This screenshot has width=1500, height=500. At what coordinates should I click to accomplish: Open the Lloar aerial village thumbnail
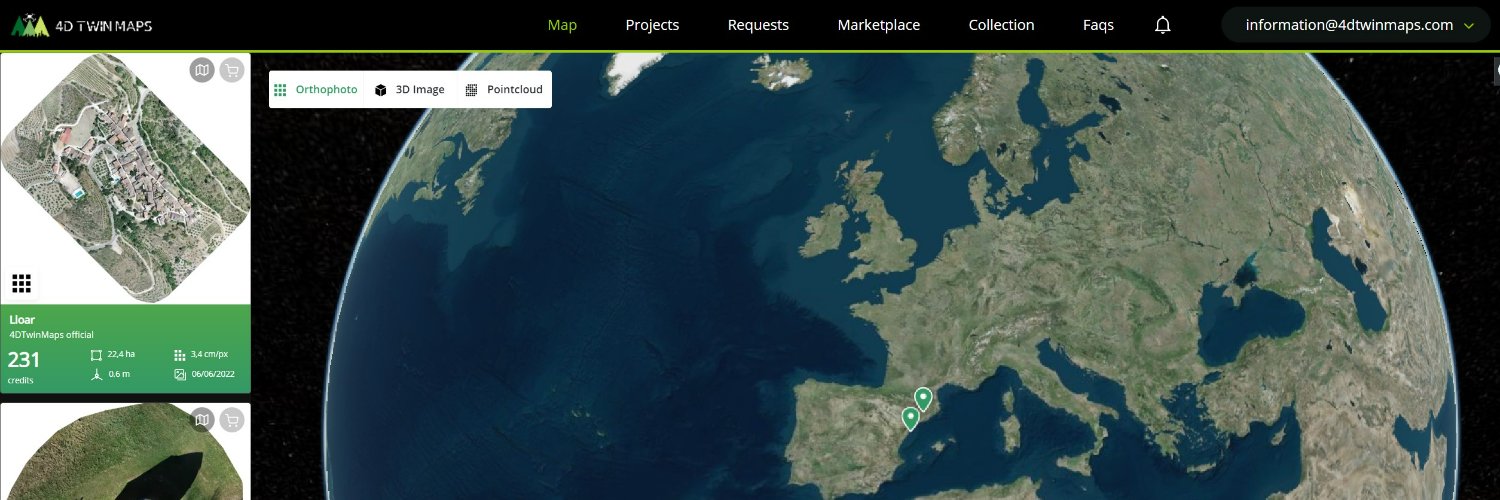click(x=125, y=178)
